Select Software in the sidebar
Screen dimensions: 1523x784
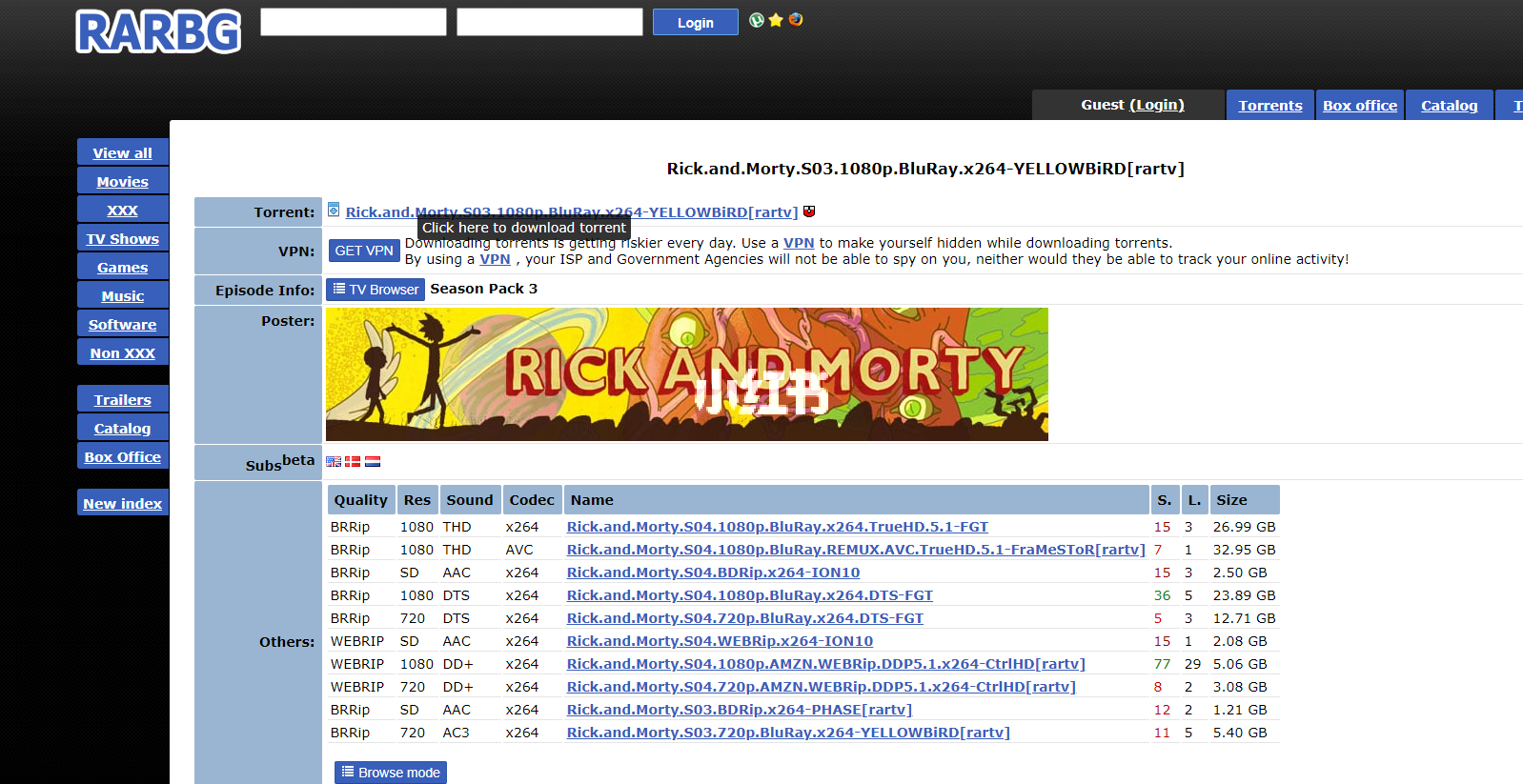[123, 324]
